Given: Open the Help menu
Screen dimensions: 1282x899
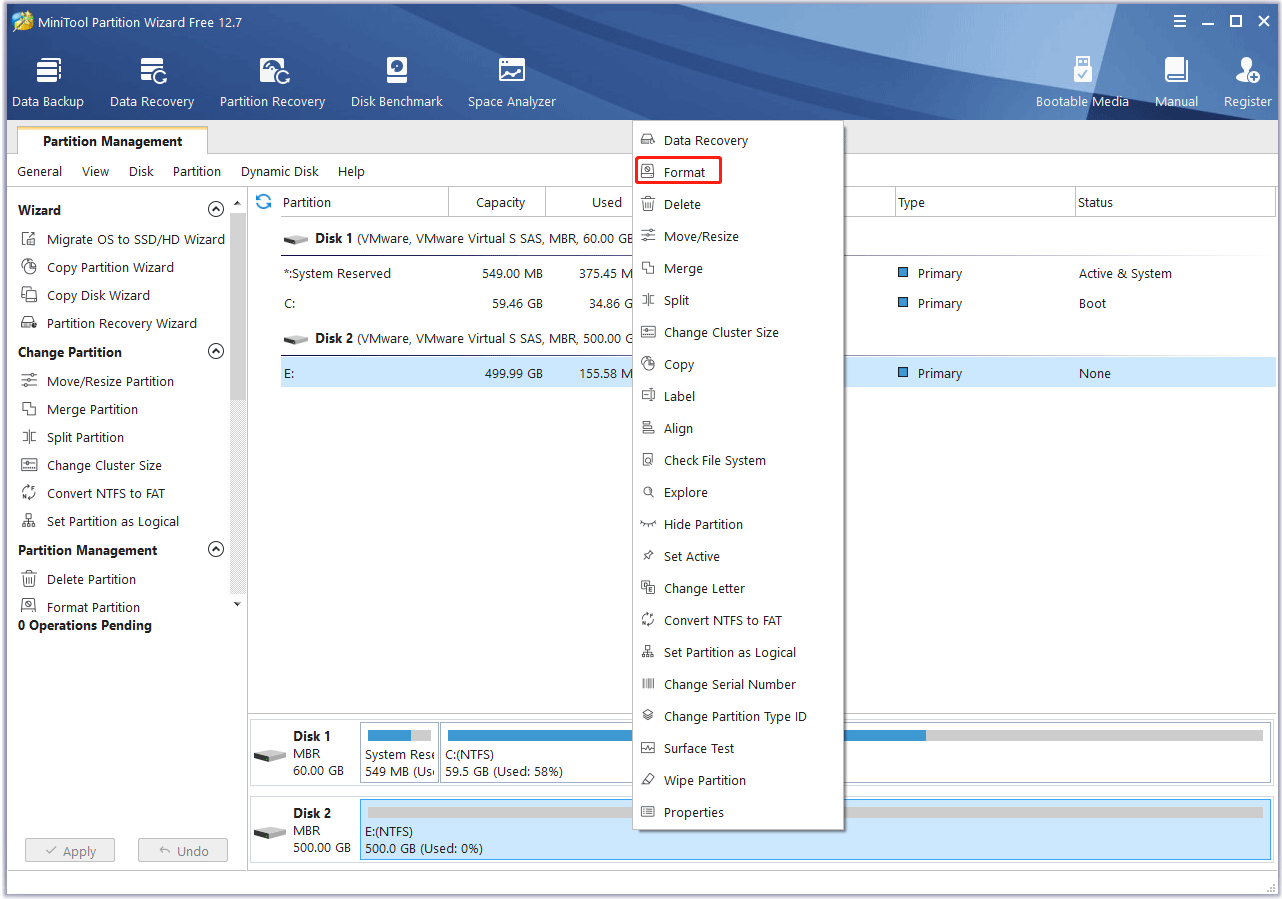Looking at the screenshot, I should coord(351,171).
